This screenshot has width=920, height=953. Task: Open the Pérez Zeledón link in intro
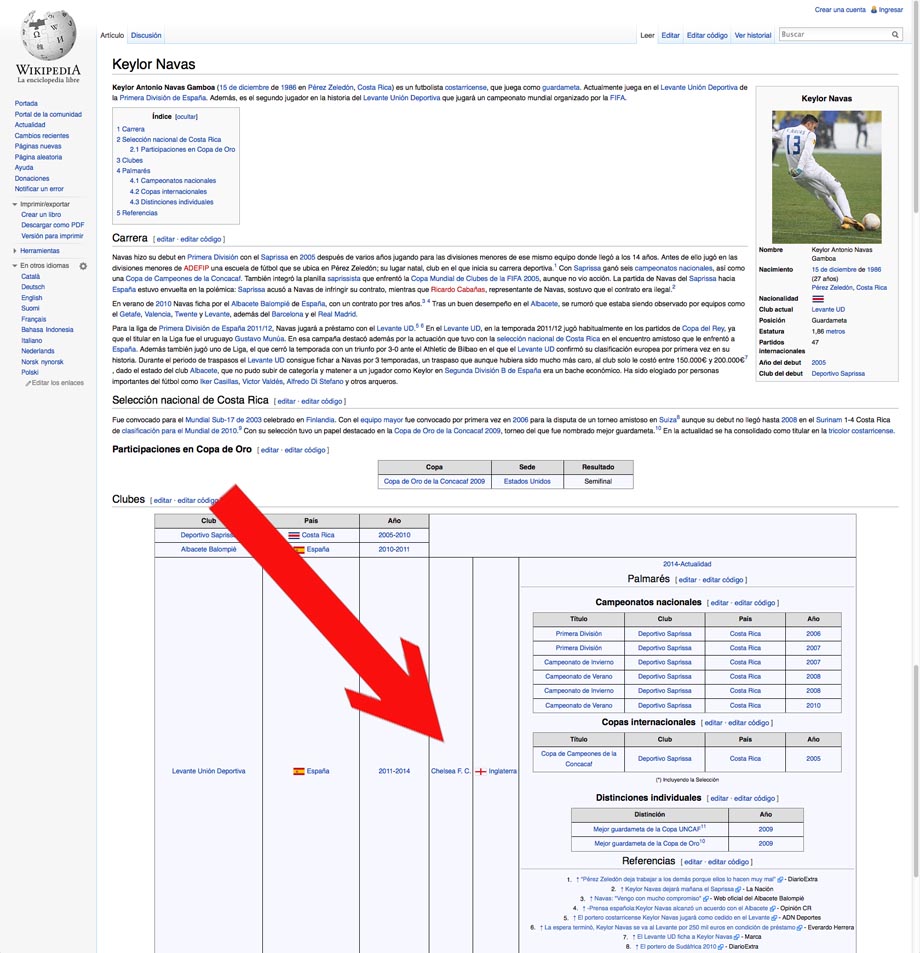(x=330, y=88)
